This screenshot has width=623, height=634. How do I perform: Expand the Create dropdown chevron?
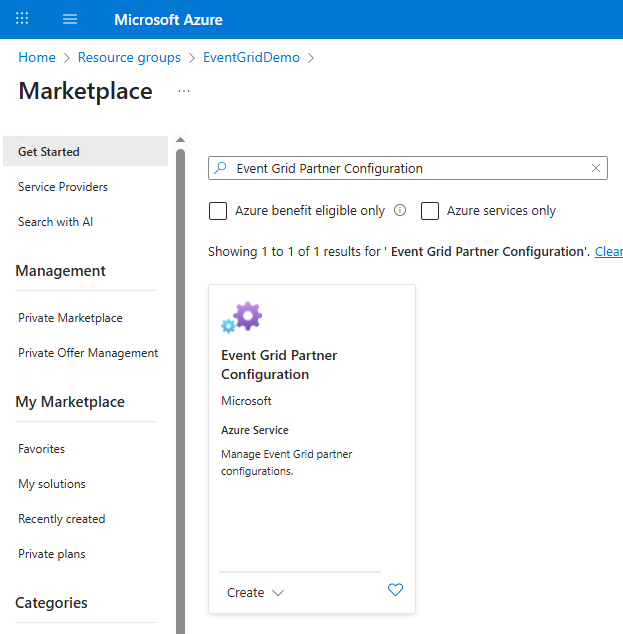tap(278, 593)
